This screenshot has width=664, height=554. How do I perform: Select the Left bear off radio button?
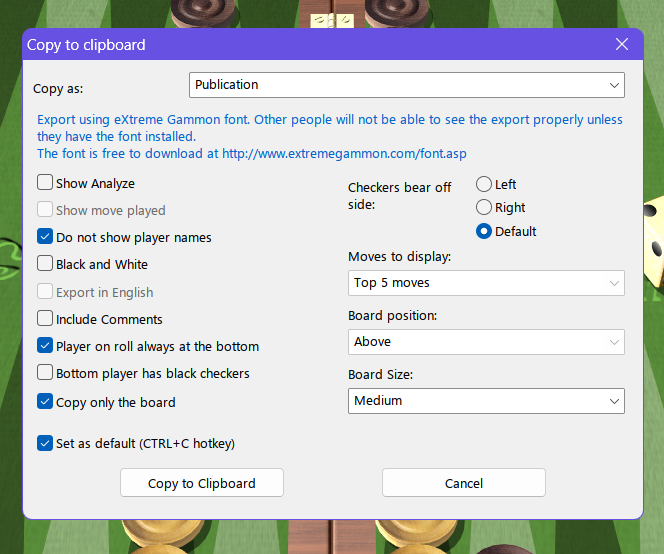tap(484, 184)
